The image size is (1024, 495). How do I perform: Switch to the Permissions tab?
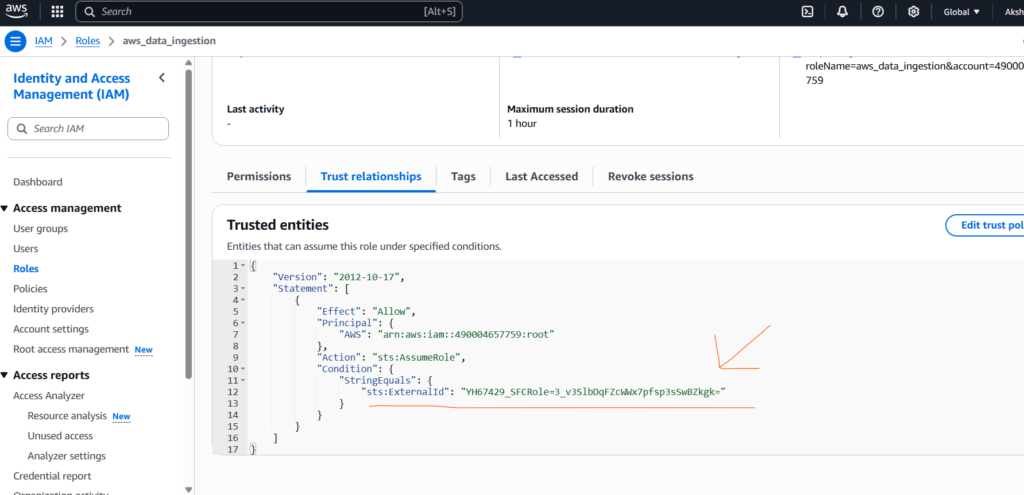(259, 176)
